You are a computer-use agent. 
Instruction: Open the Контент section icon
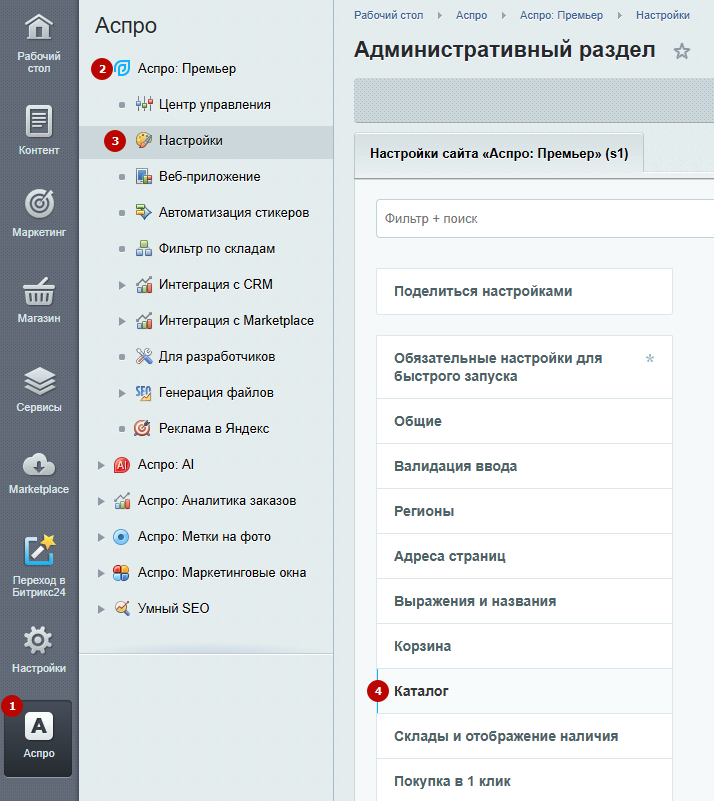39,121
